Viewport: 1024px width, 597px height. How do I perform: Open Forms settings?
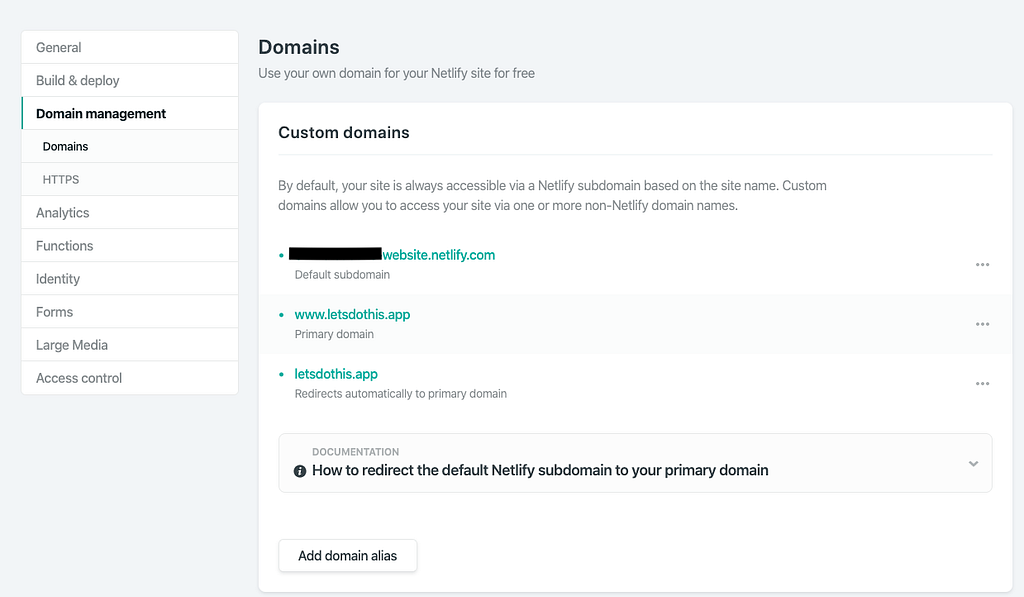(129, 312)
